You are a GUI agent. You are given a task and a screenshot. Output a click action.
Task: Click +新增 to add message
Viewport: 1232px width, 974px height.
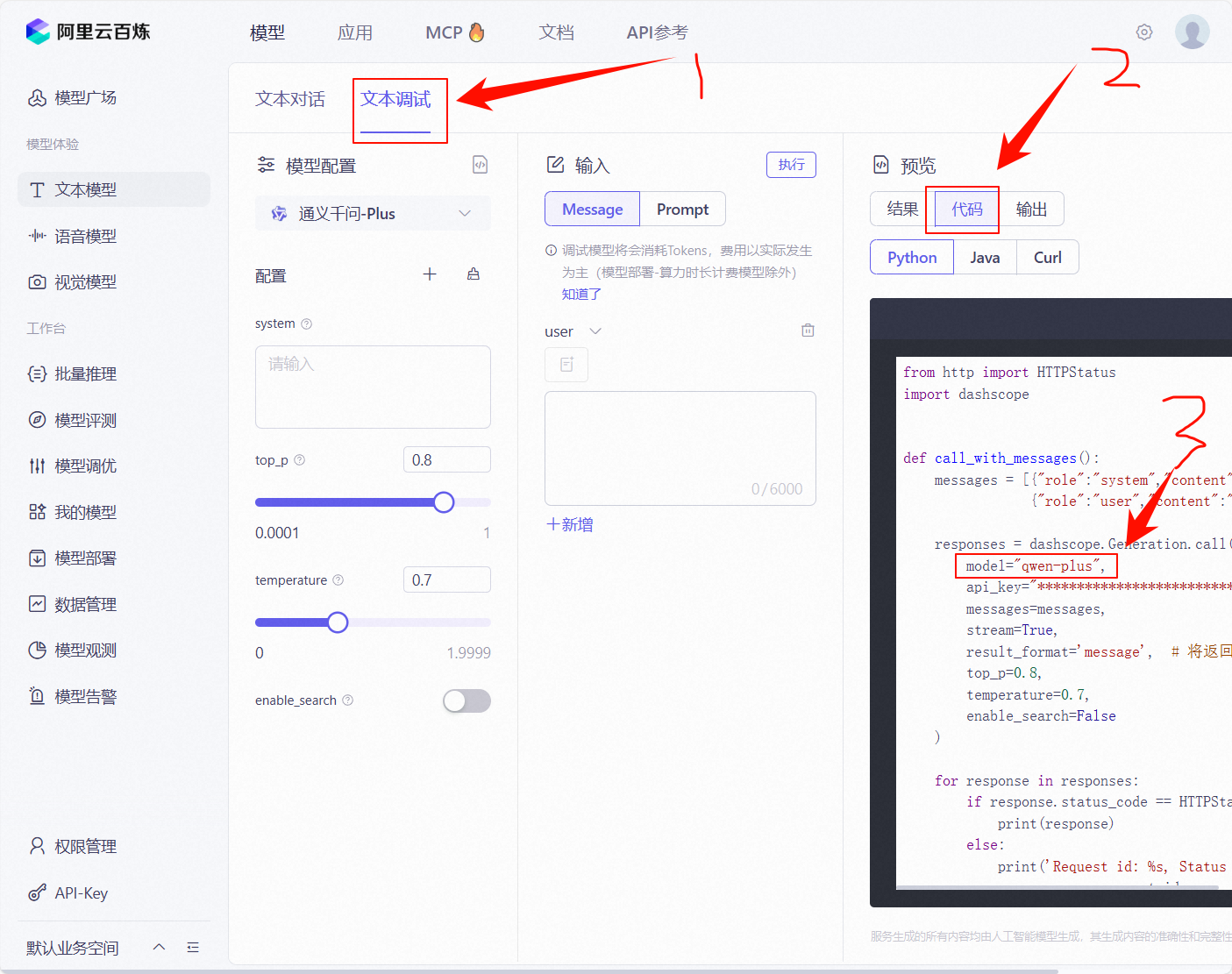570,524
